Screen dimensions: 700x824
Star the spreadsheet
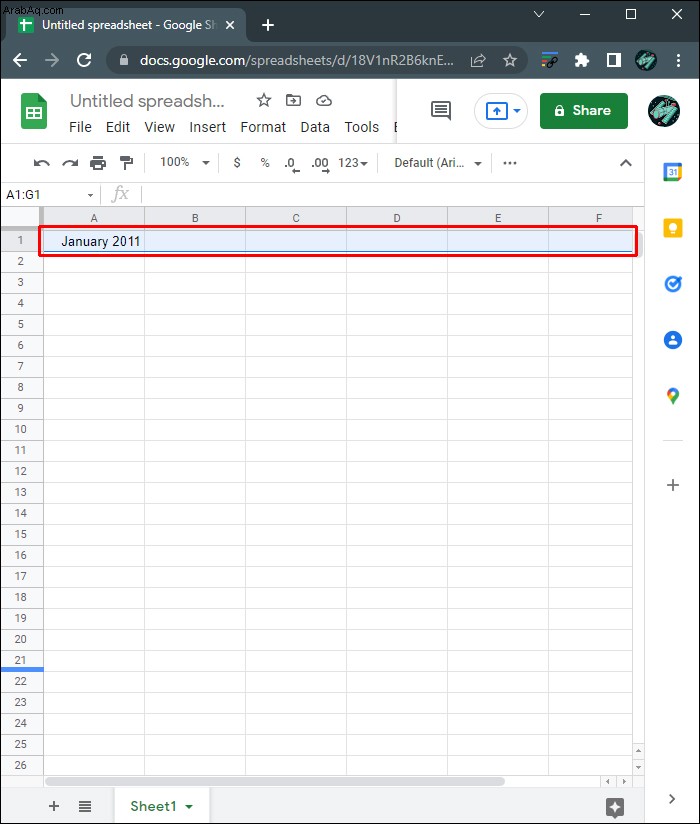[x=264, y=100]
